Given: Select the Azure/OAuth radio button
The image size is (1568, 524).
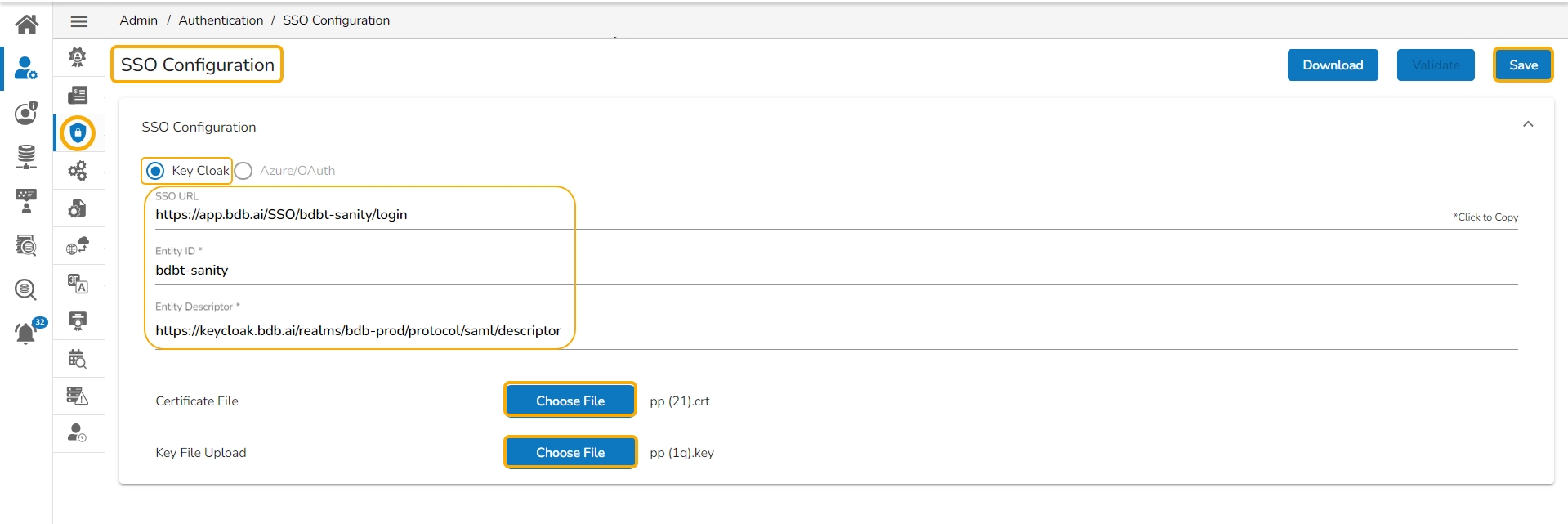Looking at the screenshot, I should [x=243, y=171].
